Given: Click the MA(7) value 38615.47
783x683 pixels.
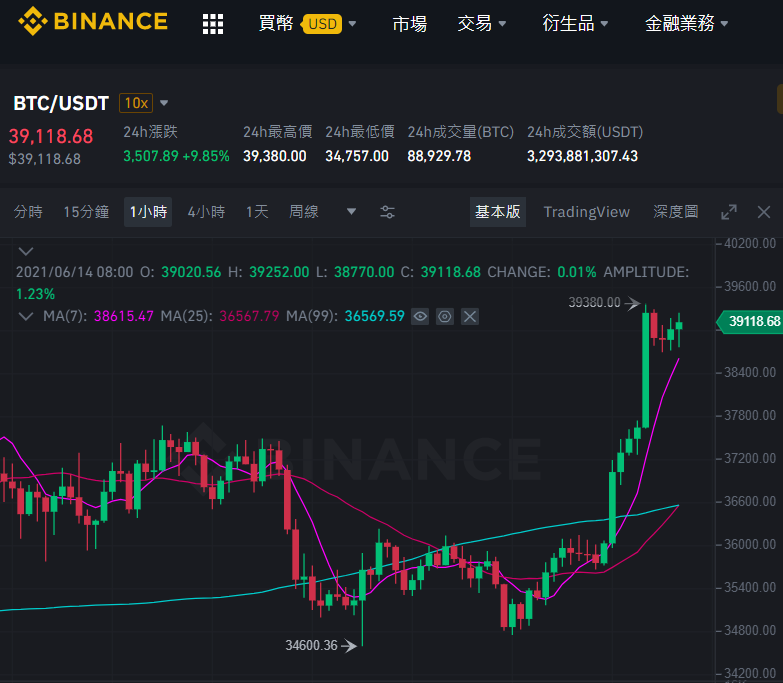Looking at the screenshot, I should tap(123, 317).
